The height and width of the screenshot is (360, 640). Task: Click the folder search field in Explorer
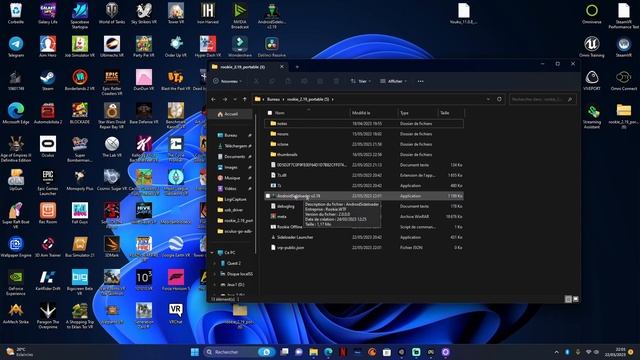[542, 99]
